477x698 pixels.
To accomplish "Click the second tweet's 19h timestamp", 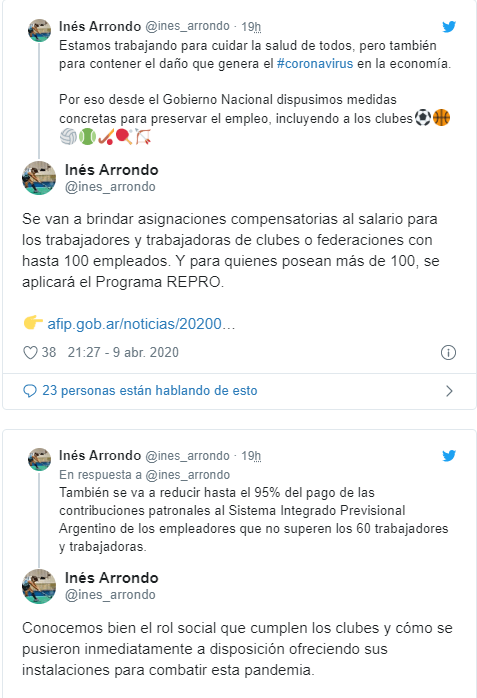I will 251,456.
